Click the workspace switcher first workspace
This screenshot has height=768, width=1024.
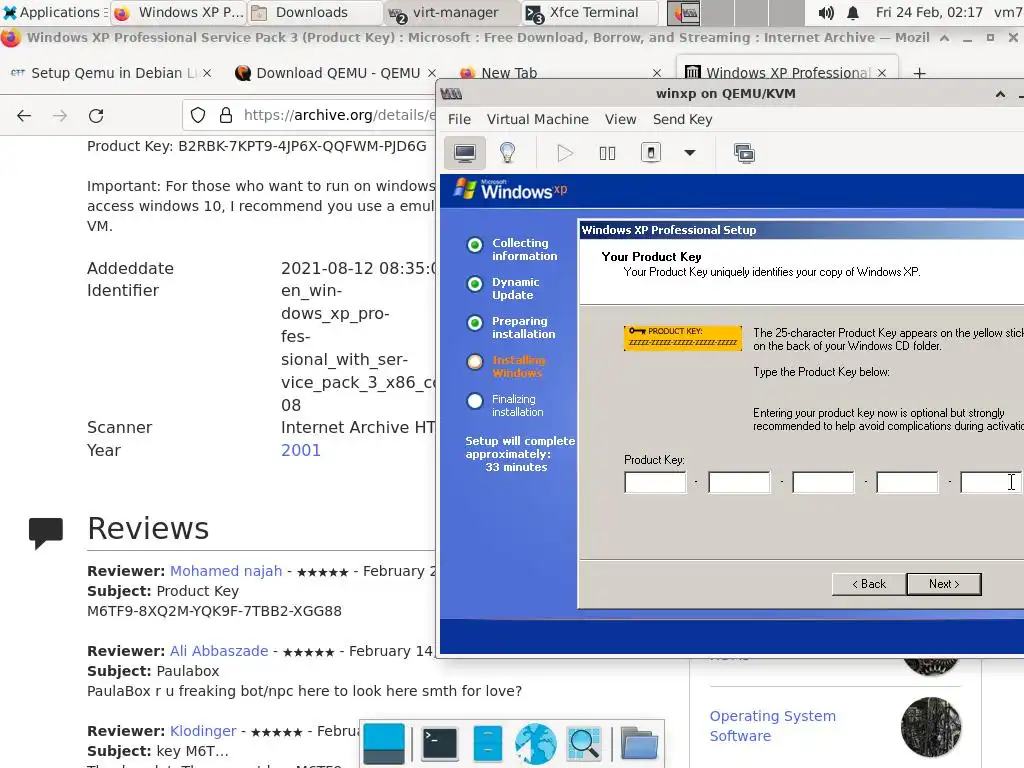(x=684, y=12)
